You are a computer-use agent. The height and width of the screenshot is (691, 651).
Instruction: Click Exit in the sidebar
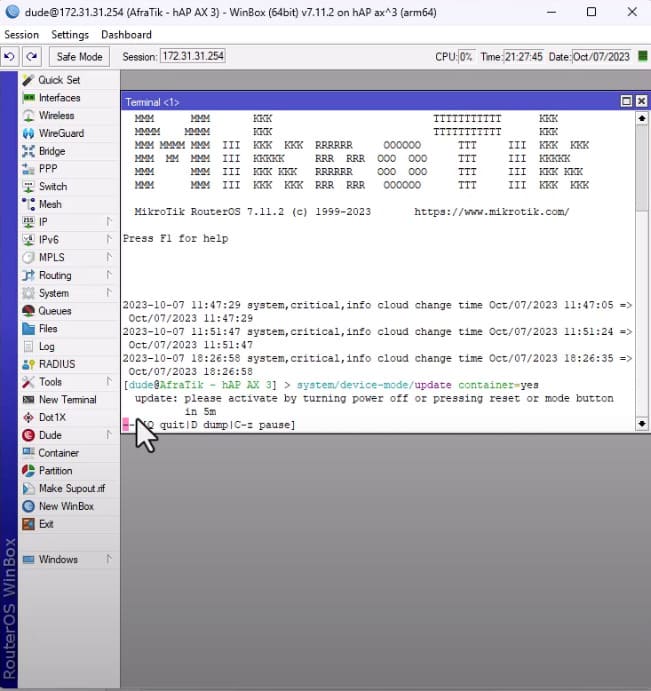click(x=46, y=524)
